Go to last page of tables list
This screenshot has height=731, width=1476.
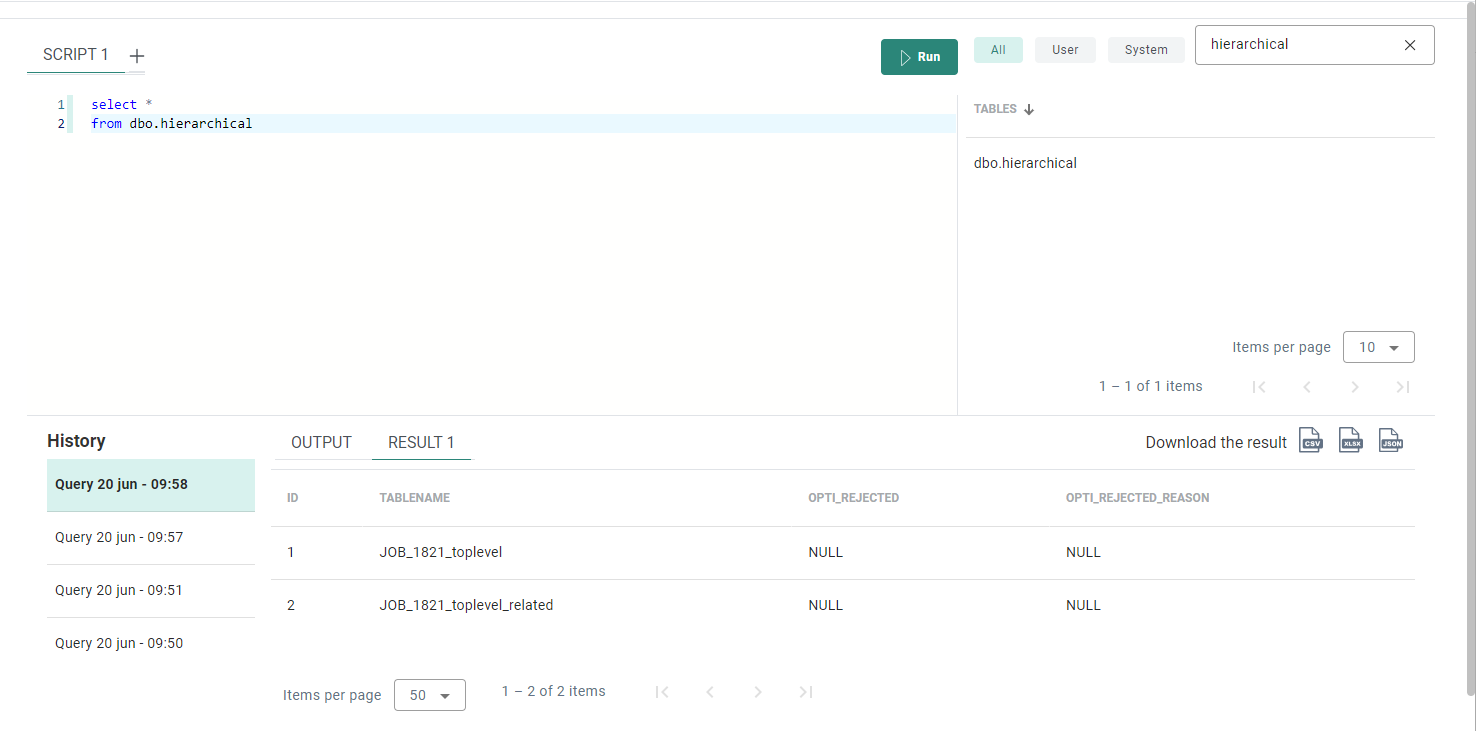coord(1402,387)
